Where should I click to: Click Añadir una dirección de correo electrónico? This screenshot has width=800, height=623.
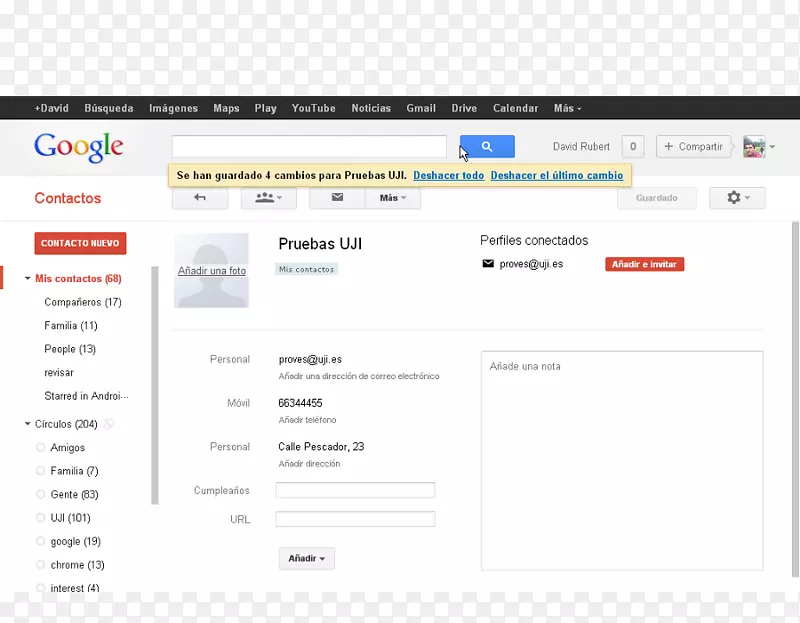click(359, 376)
